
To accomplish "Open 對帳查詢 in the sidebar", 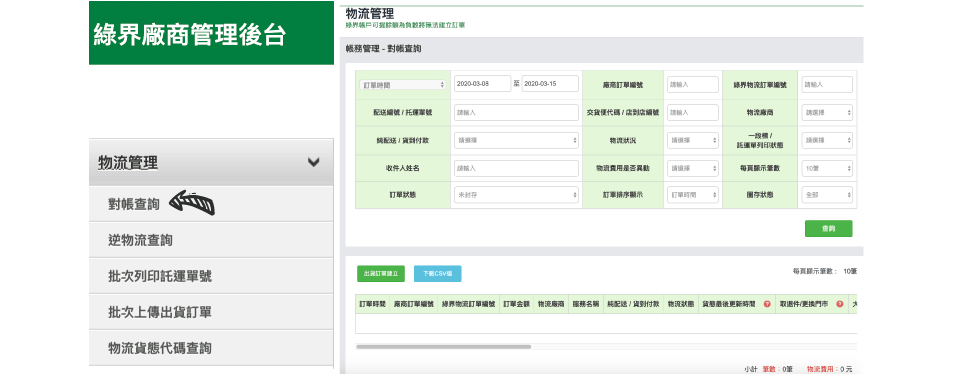I will [211, 204].
